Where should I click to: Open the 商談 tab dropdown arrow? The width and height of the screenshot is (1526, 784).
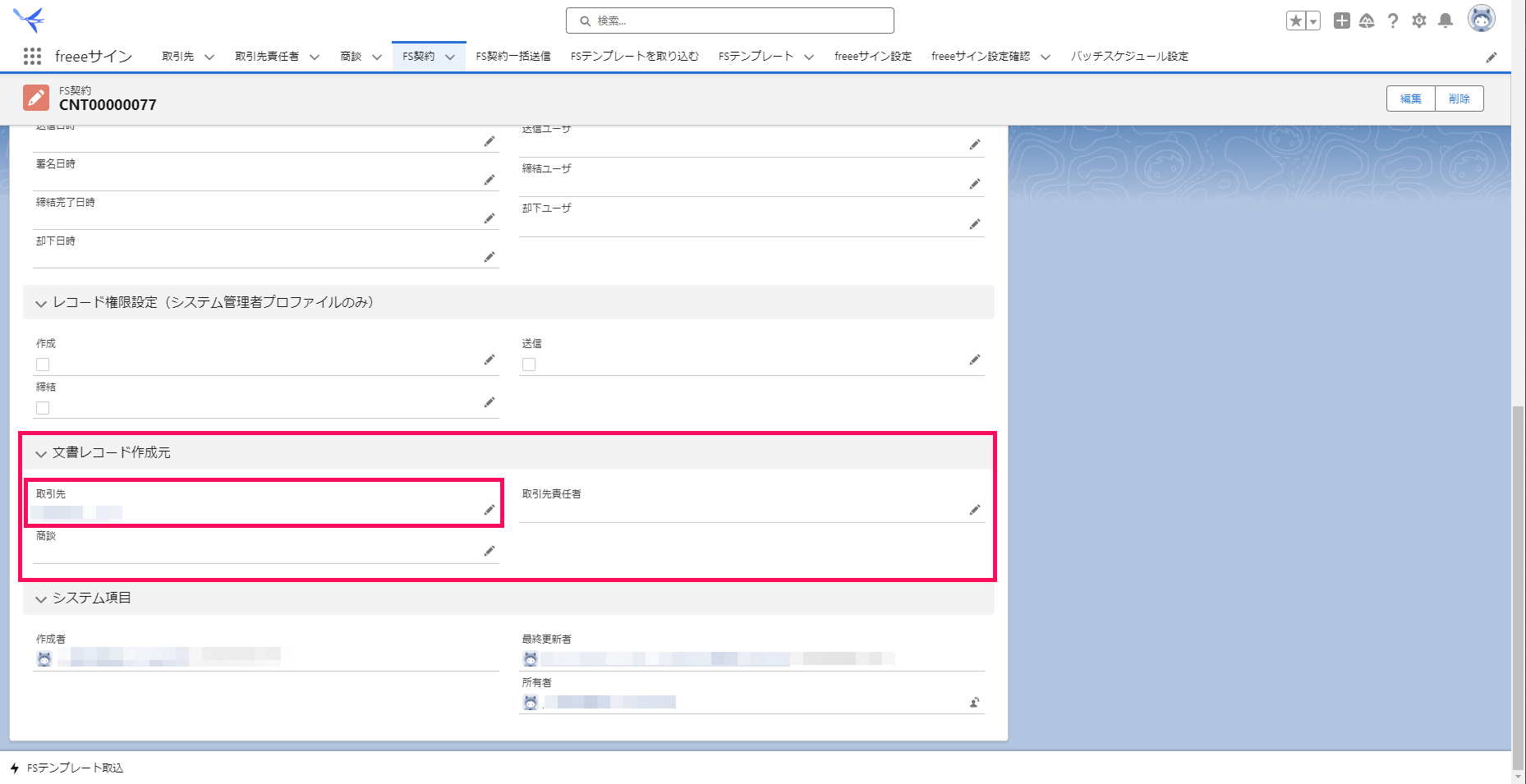point(377,57)
